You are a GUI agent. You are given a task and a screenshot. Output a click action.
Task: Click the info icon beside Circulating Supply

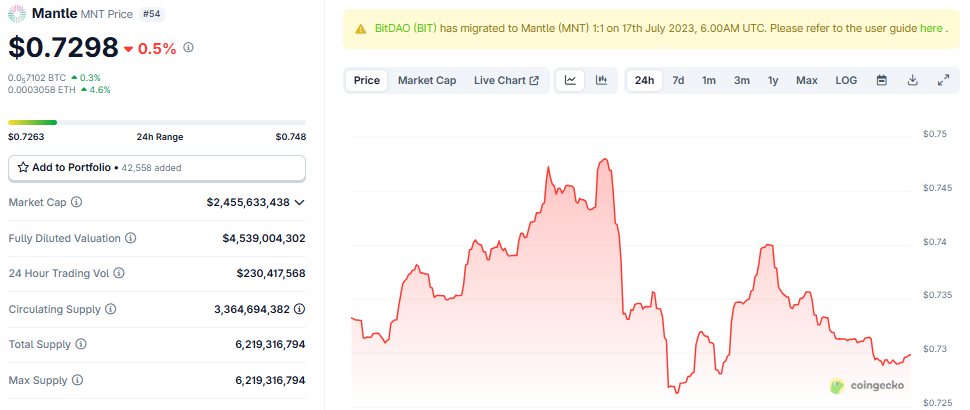[111, 309]
